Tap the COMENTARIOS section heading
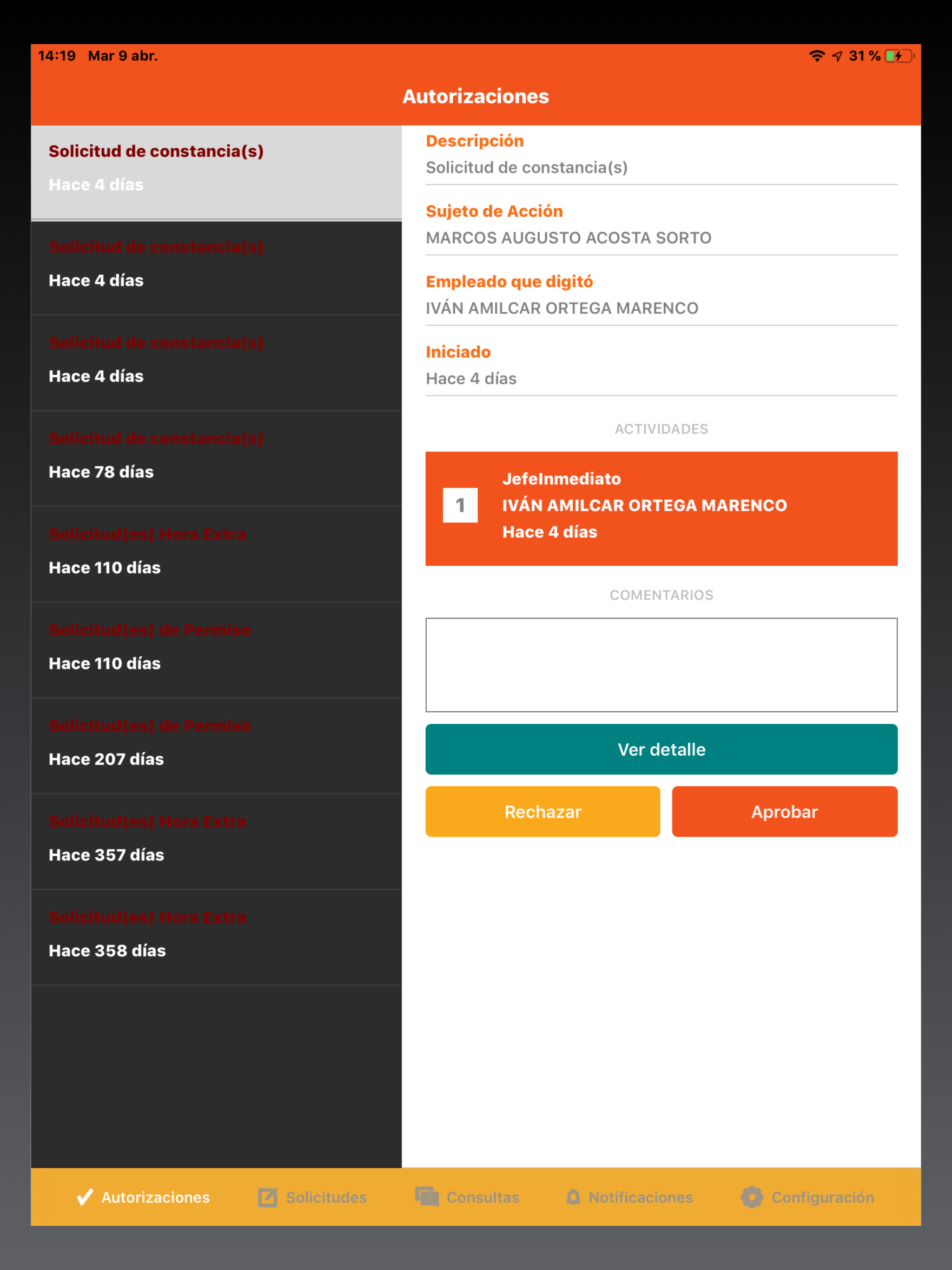Viewport: 952px width, 1270px height. pos(661,595)
